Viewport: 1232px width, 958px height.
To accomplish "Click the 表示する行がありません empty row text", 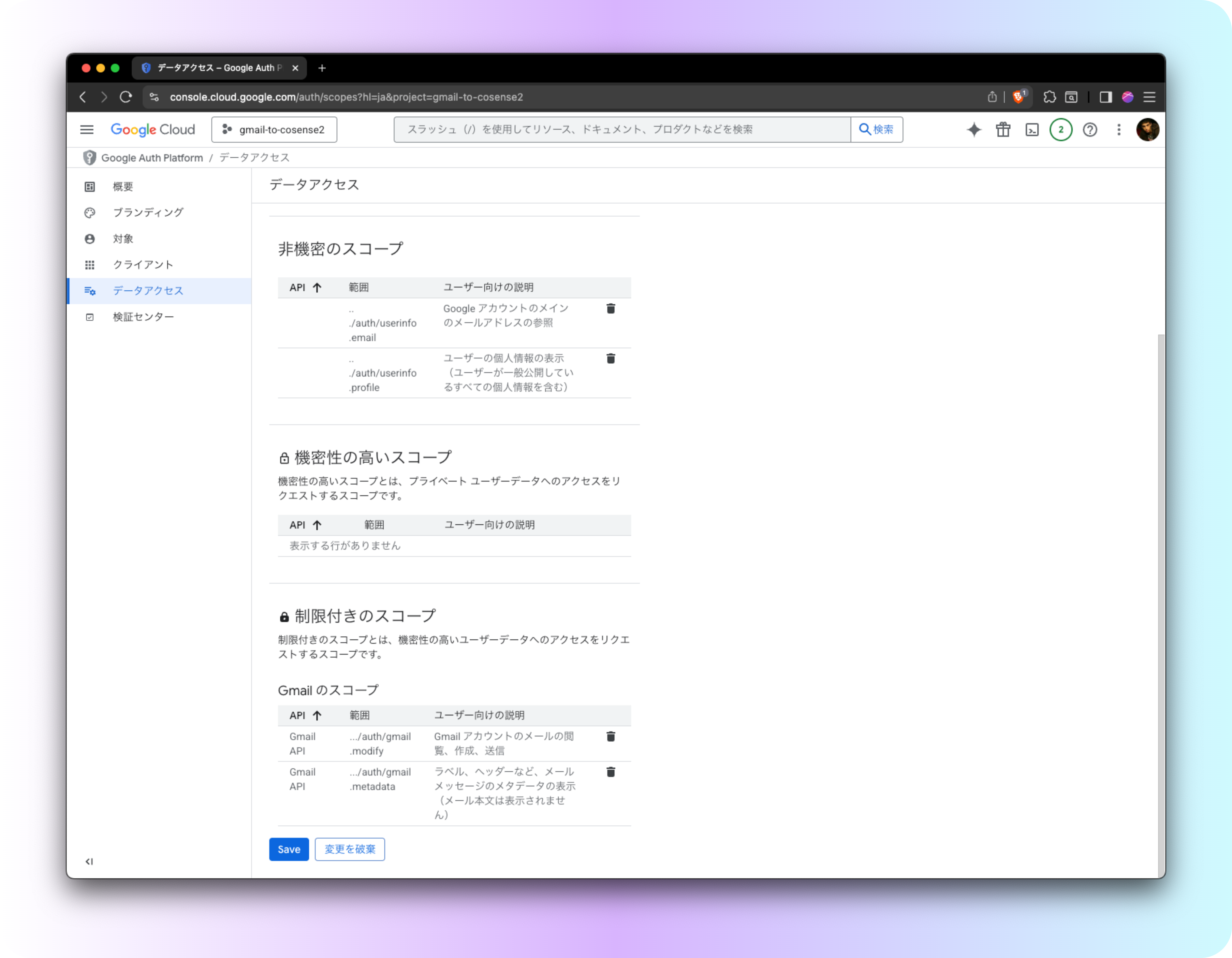I will pos(345,546).
